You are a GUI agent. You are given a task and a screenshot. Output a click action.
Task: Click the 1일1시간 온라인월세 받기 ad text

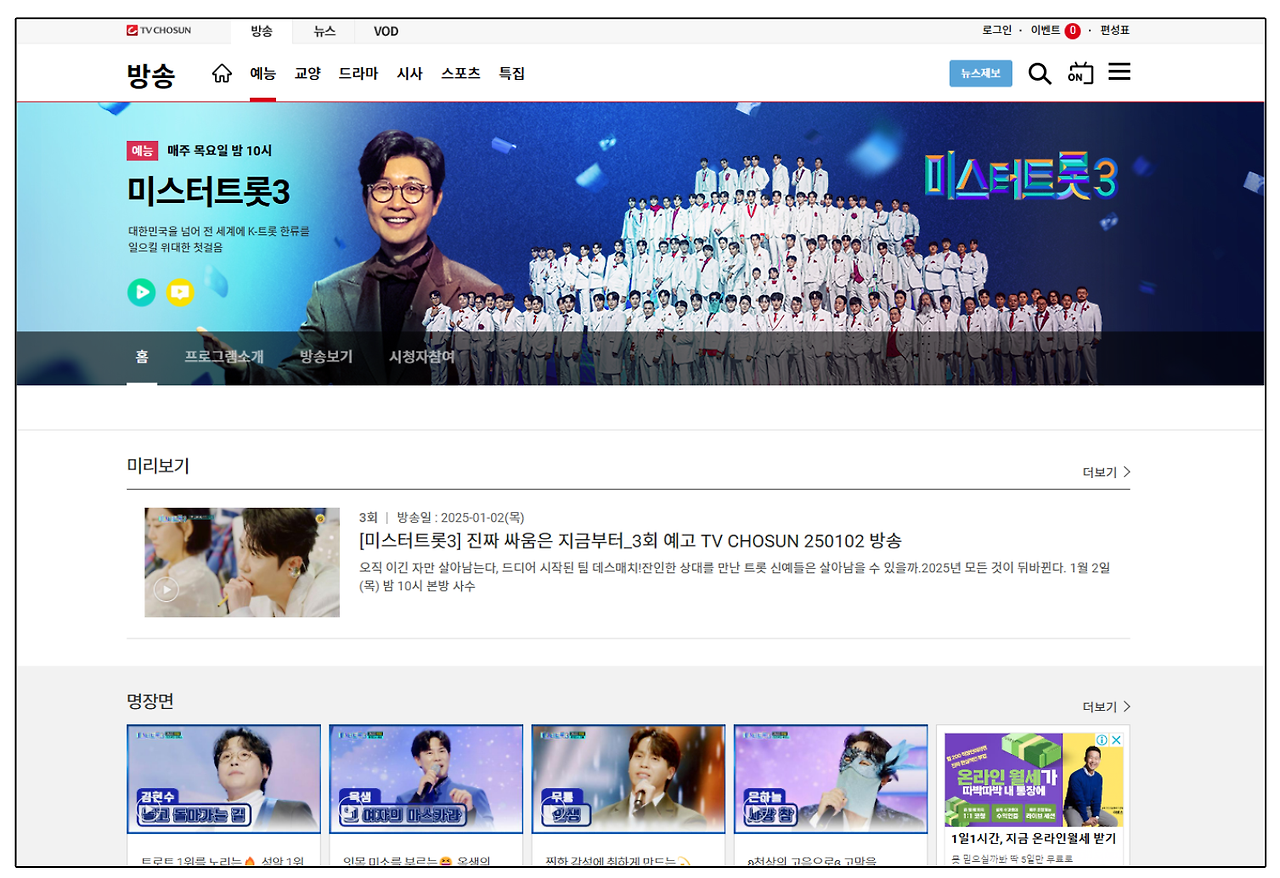pyautogui.click(x=1034, y=839)
